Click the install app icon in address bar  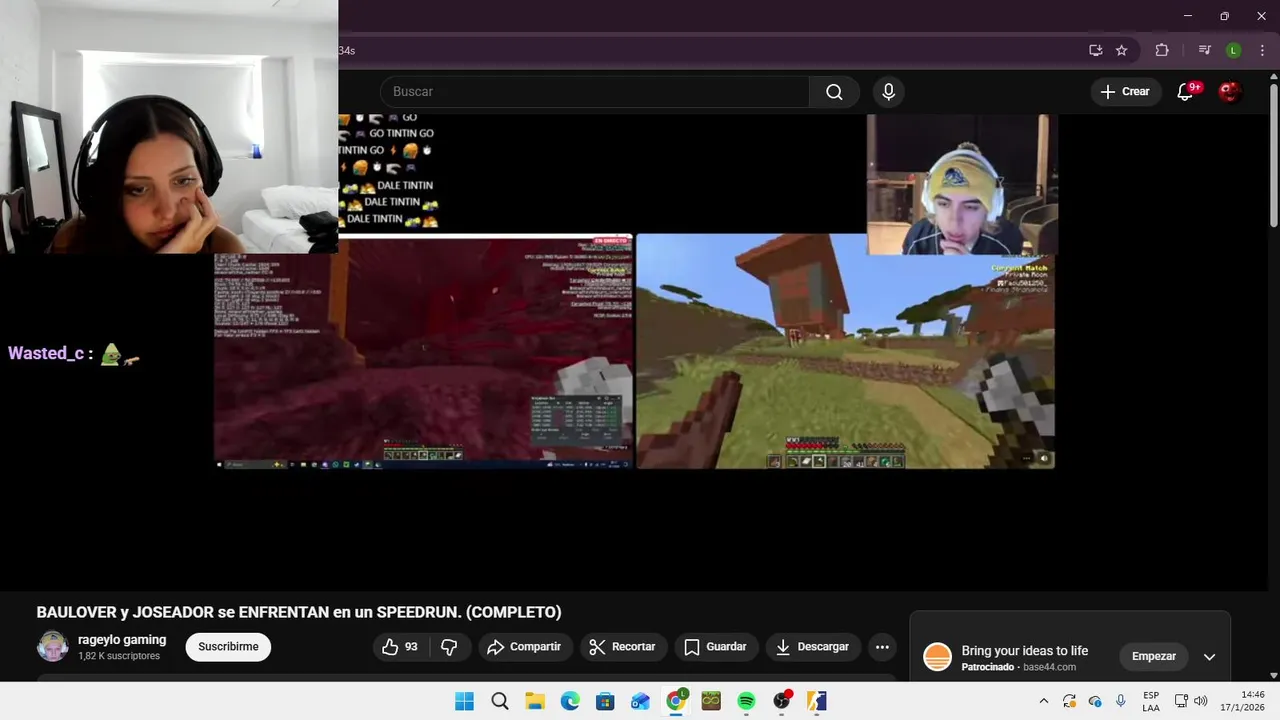tap(1095, 50)
